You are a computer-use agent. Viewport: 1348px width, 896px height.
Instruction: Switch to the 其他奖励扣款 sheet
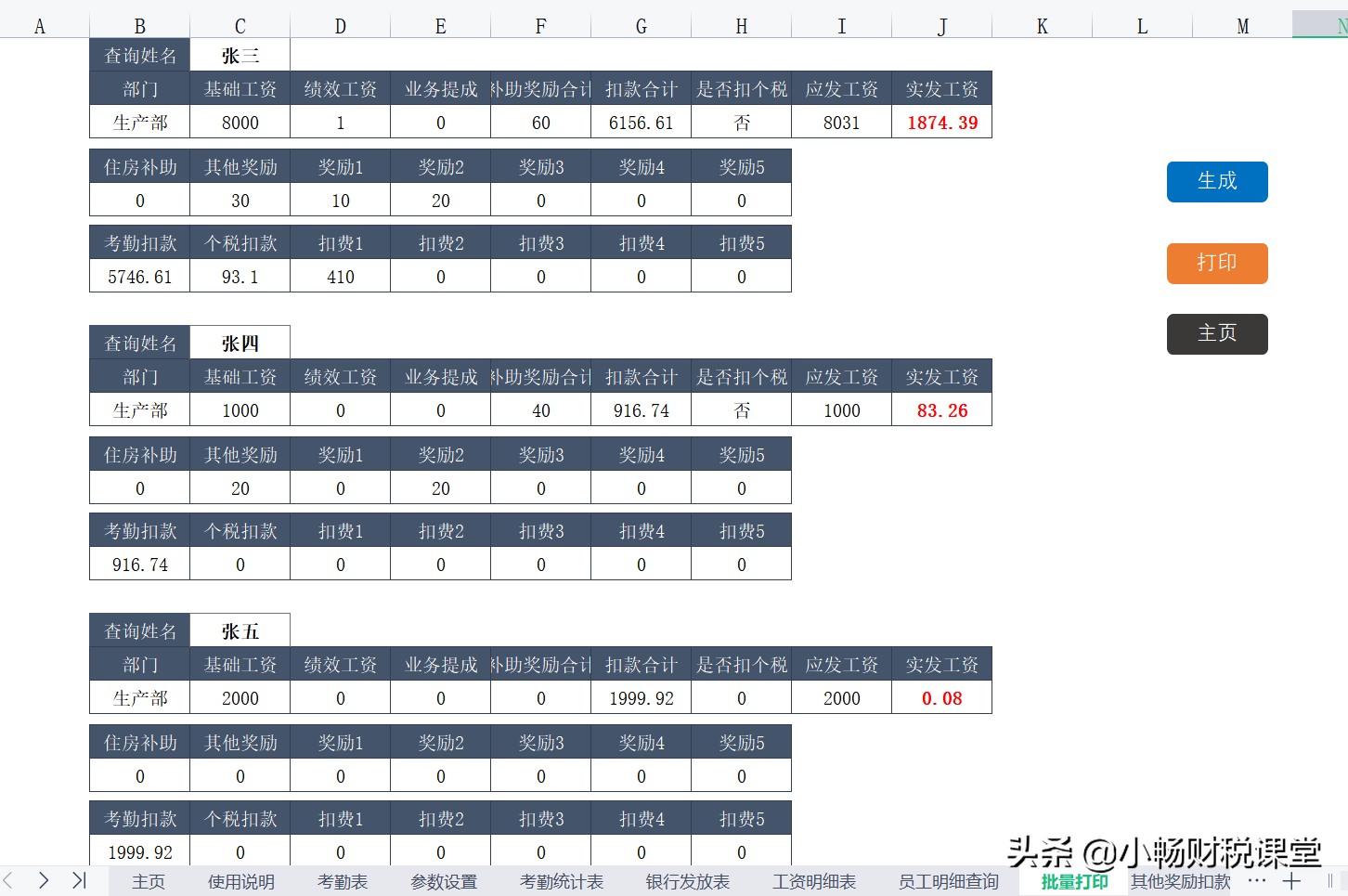[x=1181, y=881]
